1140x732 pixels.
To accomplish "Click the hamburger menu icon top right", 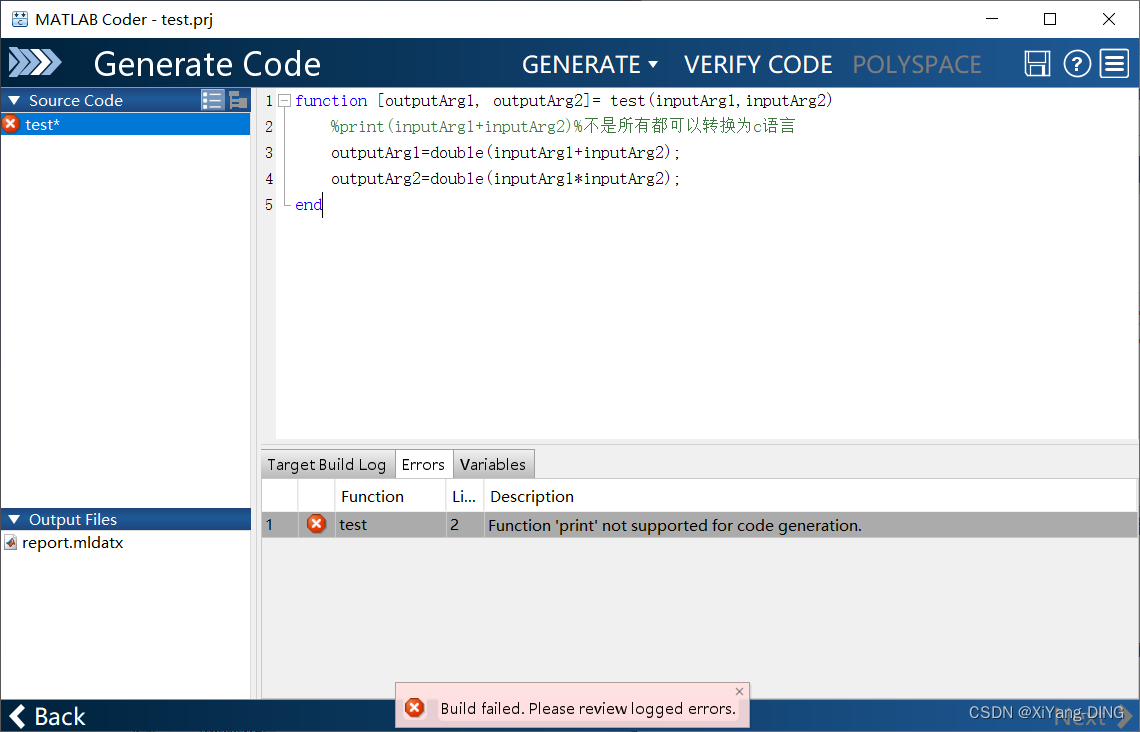I will [x=1114, y=63].
